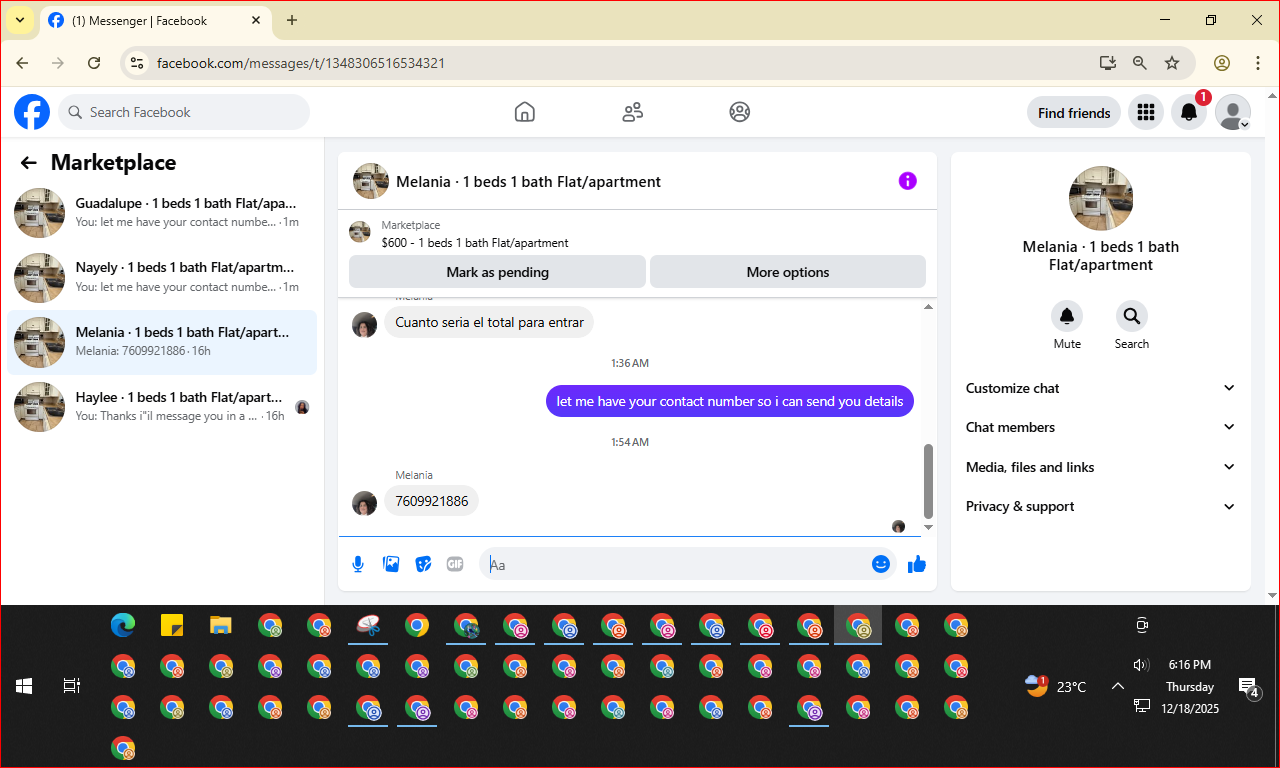The image size is (1280, 768).
Task: Click the message bubble "7609921886"
Action: tap(431, 501)
